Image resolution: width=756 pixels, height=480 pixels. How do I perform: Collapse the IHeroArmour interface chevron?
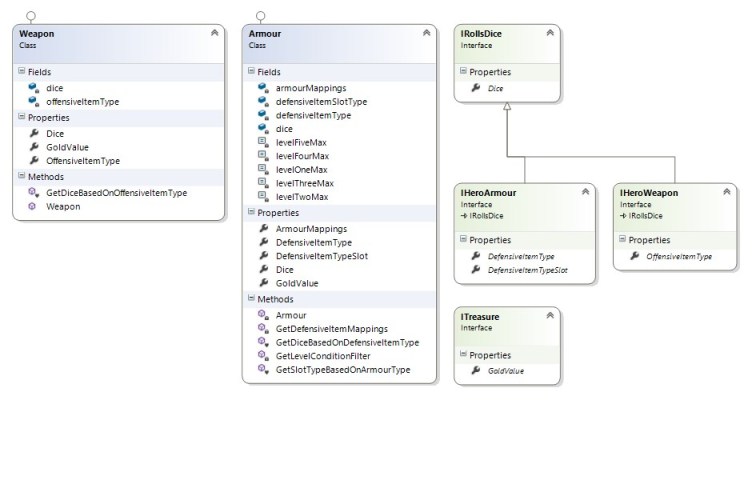(586, 191)
